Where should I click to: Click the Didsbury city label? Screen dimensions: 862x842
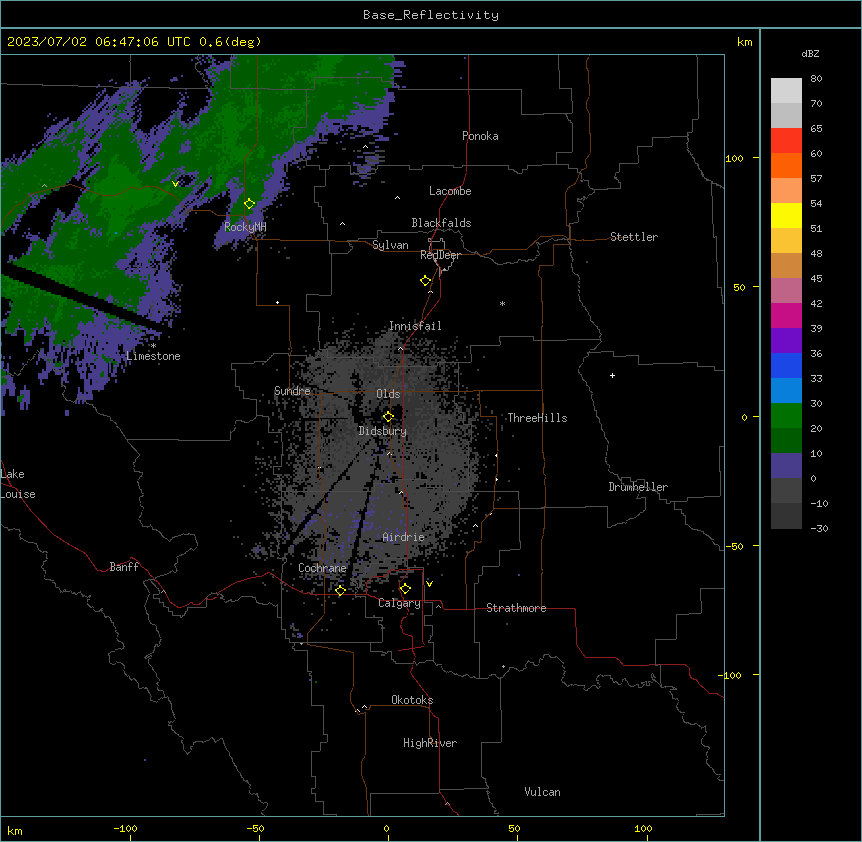(383, 431)
